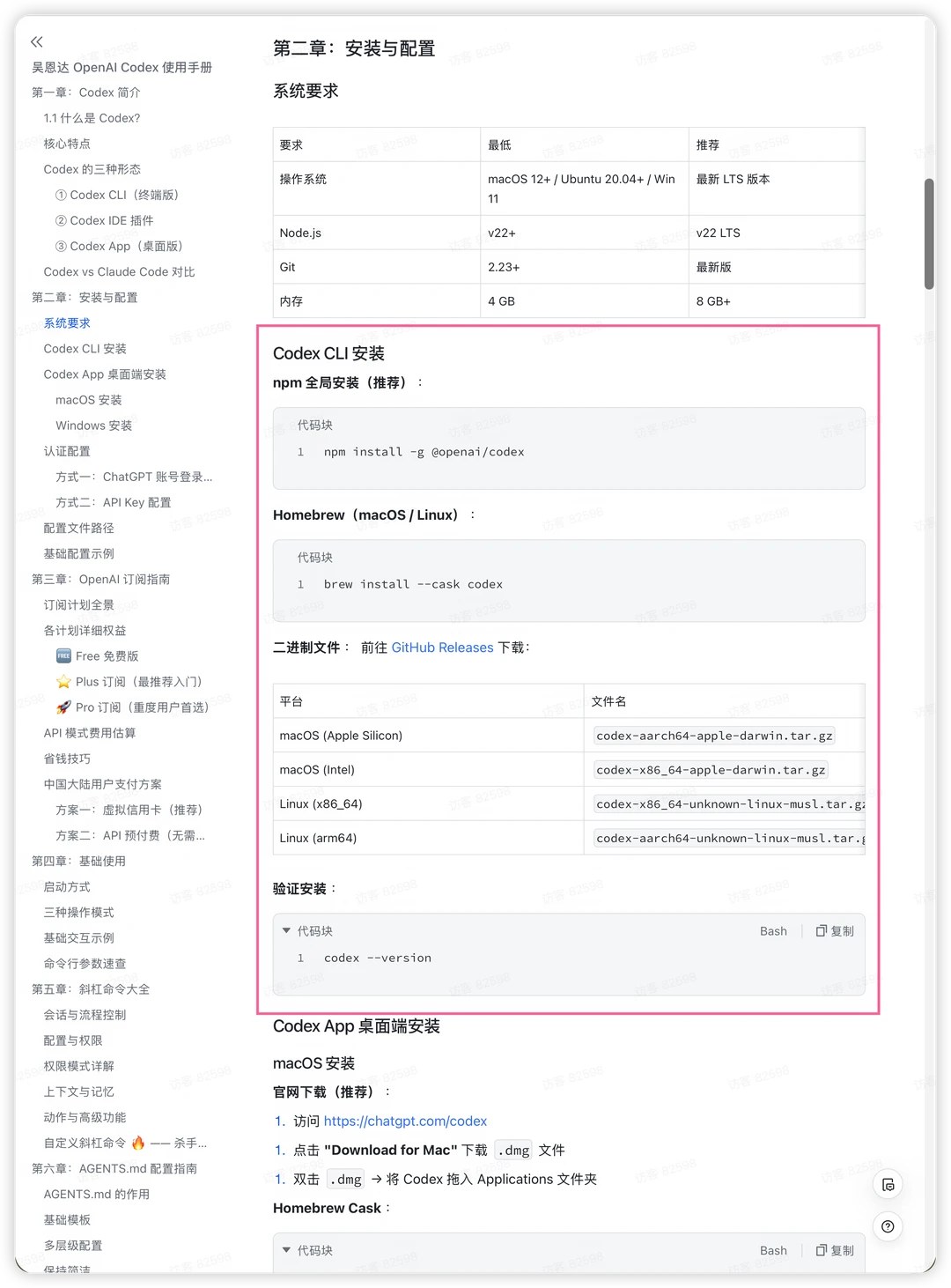Screen dimensions: 951x1288
Task: Go to AGENTS.md 的作用 in outline
Action: [x=96, y=1194]
